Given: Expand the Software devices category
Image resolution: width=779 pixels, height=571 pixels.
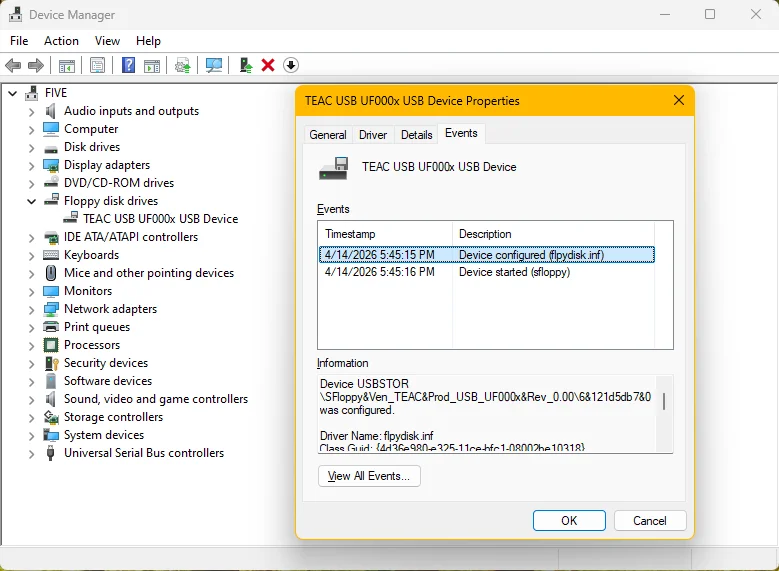Looking at the screenshot, I should pyautogui.click(x=31, y=382).
